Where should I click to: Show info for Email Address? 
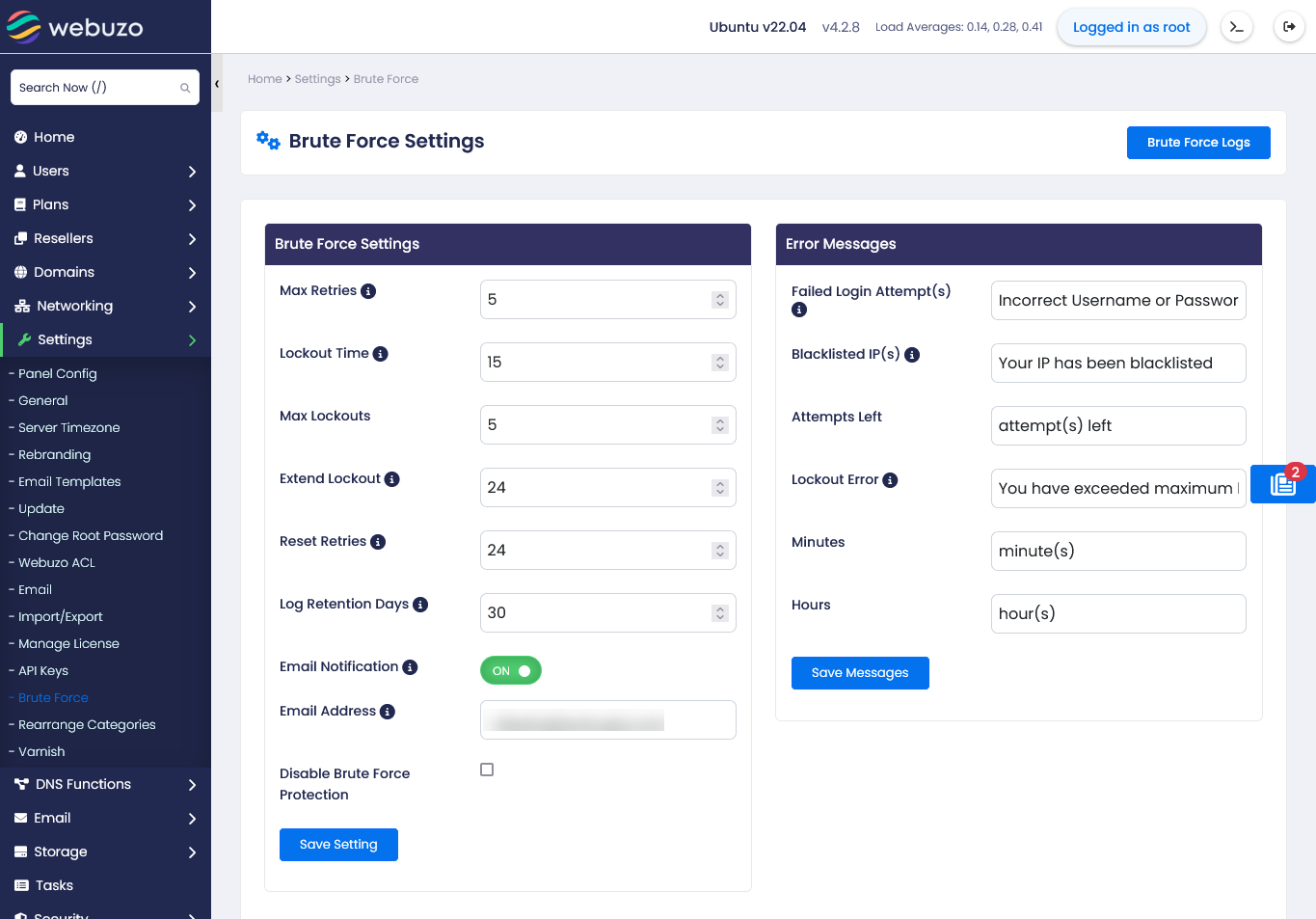pos(388,712)
